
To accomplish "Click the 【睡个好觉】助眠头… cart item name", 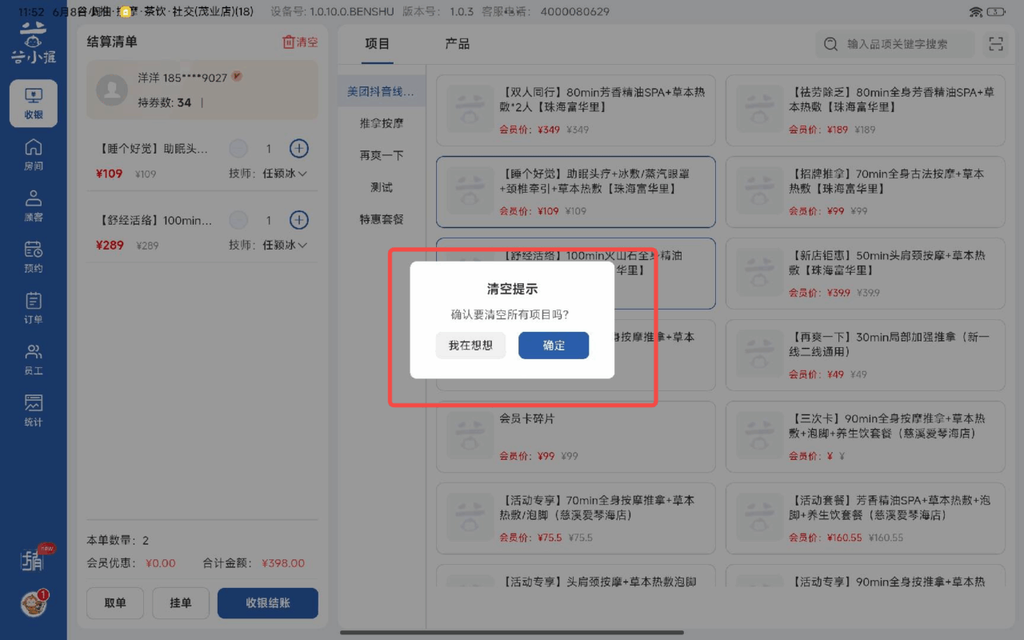I will 152,149.
